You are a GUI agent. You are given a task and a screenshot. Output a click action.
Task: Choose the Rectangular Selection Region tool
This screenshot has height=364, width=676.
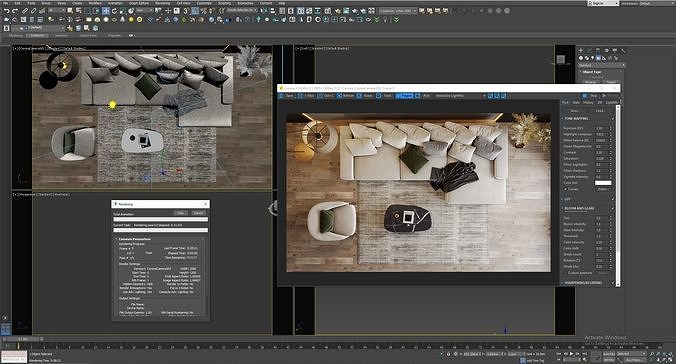(x=88, y=10)
